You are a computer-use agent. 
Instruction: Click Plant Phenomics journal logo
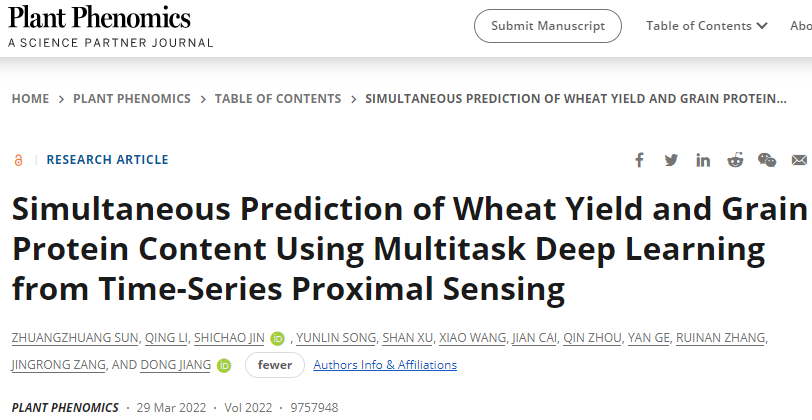tap(110, 27)
